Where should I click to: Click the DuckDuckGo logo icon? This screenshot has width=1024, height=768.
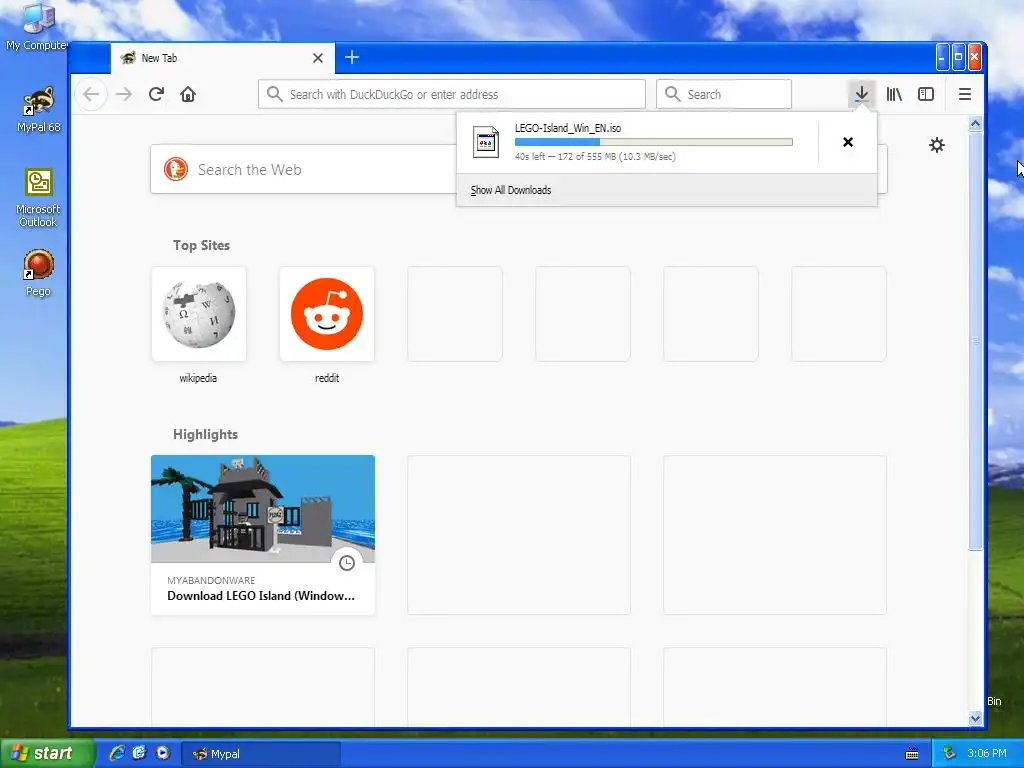pyautogui.click(x=176, y=169)
